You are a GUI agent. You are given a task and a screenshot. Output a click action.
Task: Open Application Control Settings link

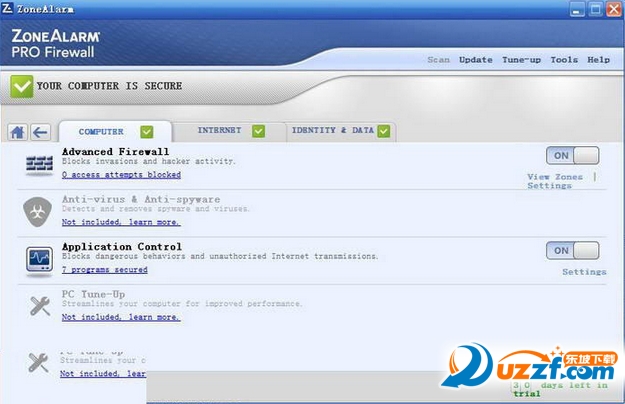pos(584,272)
